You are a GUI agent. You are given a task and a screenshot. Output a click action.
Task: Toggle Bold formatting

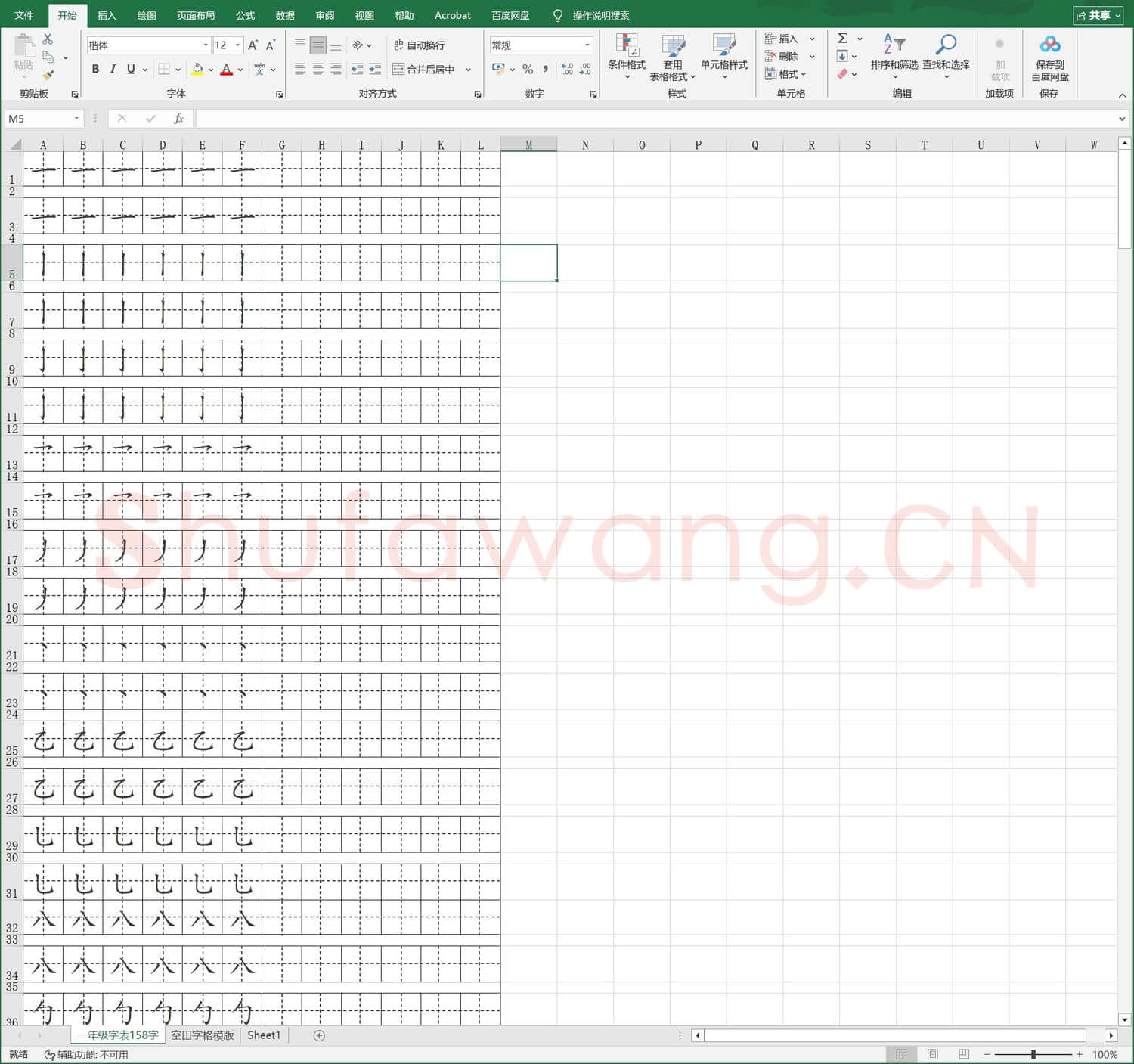coord(95,69)
